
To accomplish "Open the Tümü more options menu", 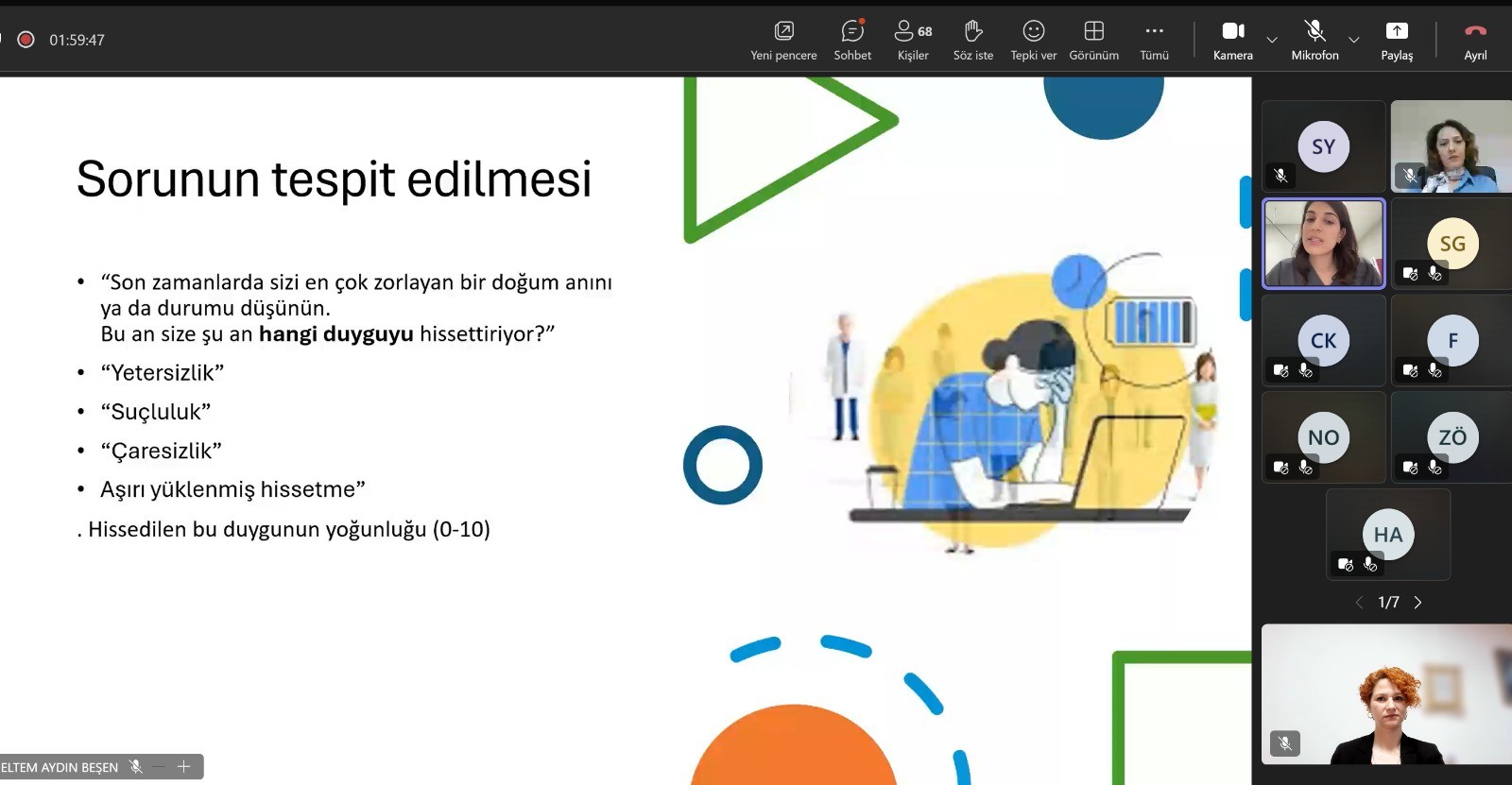I will click(x=1154, y=41).
